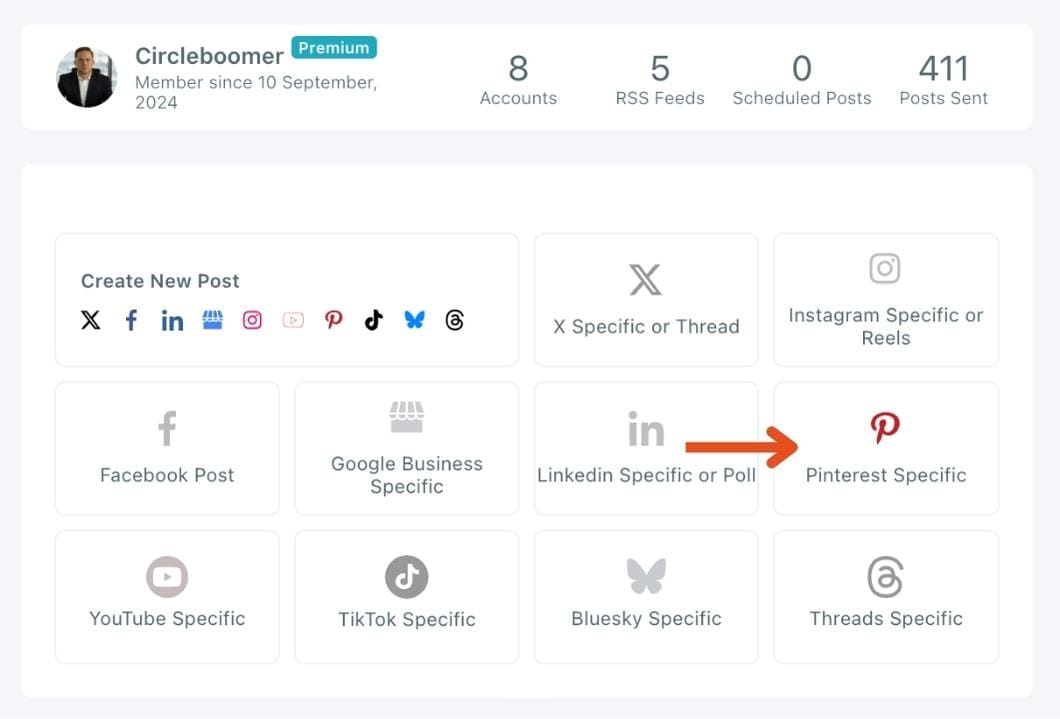
Task: Click the X icon under Create New Post
Action: [91, 320]
